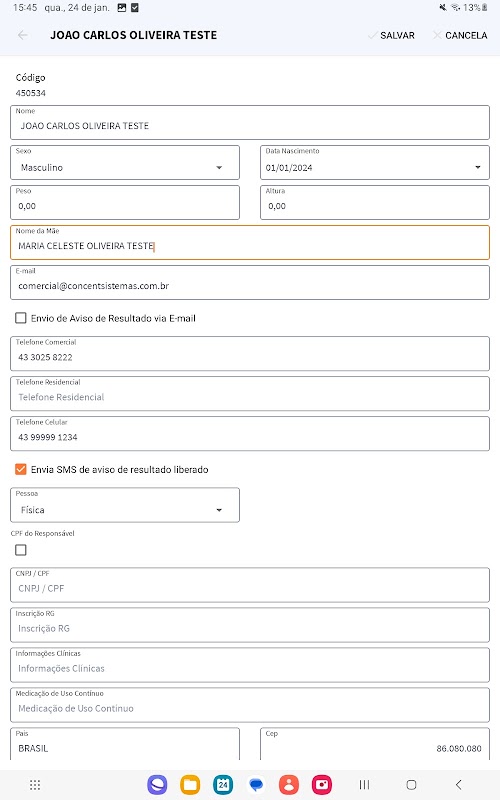This screenshot has height=800, width=500.
Task: Go back using the header arrow
Action: coord(22,35)
